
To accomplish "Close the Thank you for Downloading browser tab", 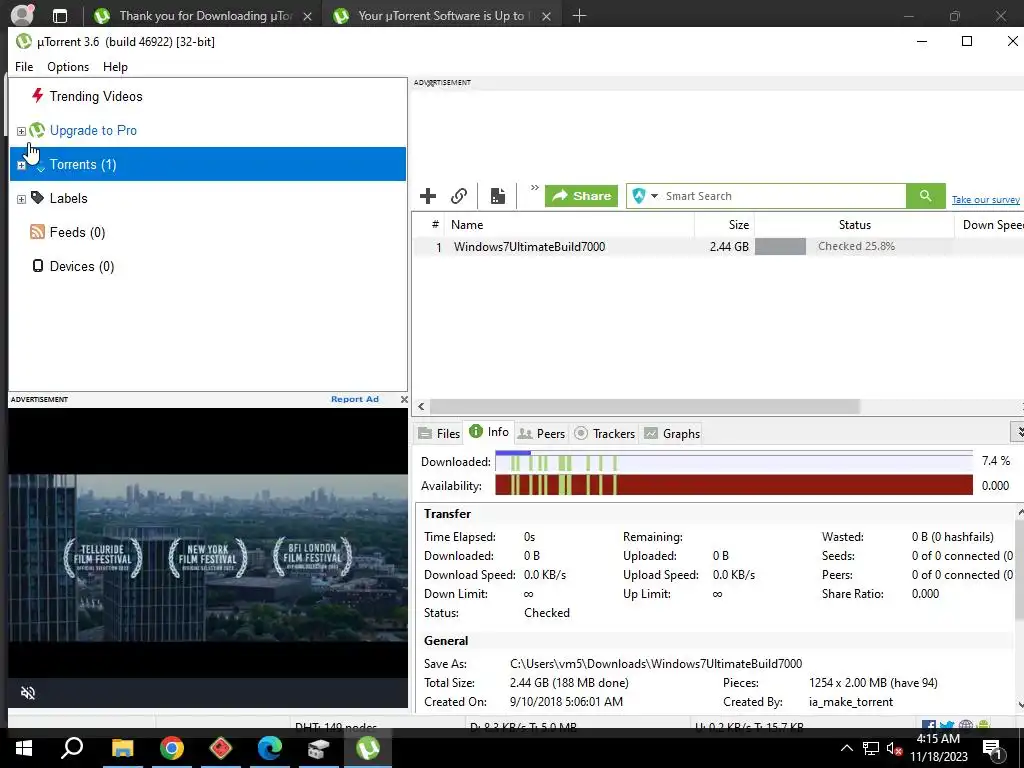I will coord(307,16).
